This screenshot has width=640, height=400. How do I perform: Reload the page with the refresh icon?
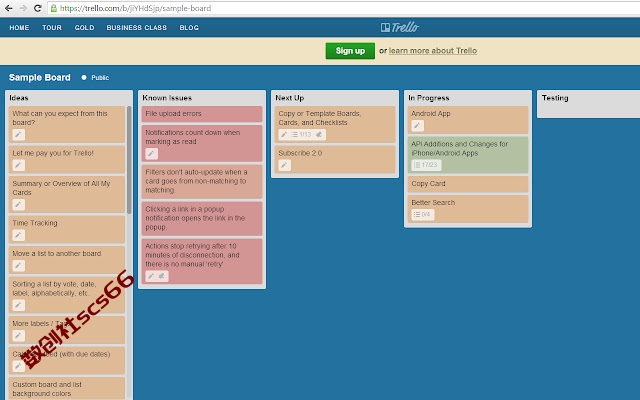[x=38, y=8]
